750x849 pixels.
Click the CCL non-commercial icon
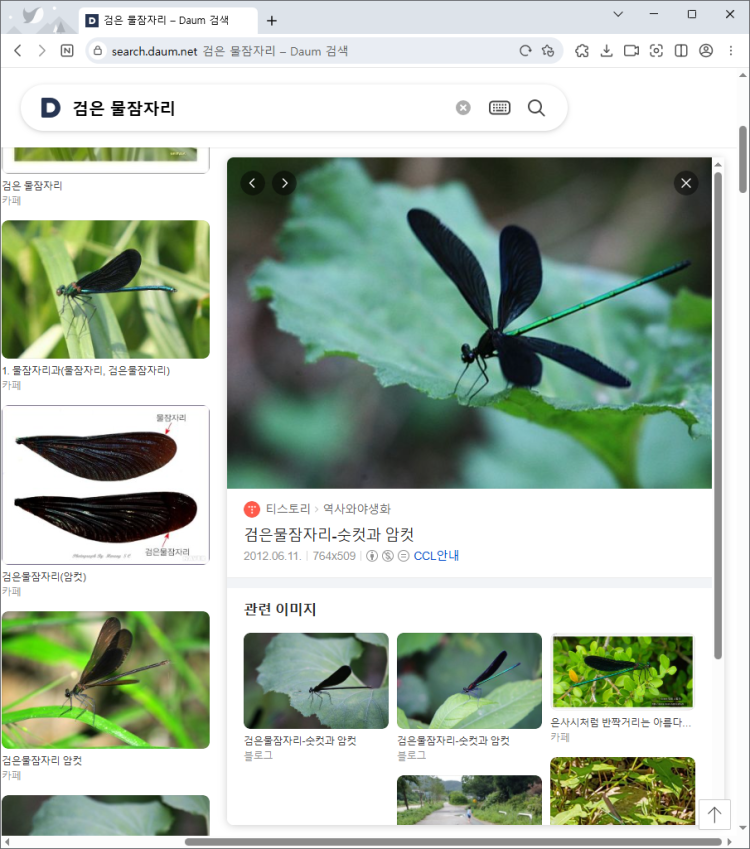pyautogui.click(x=388, y=556)
